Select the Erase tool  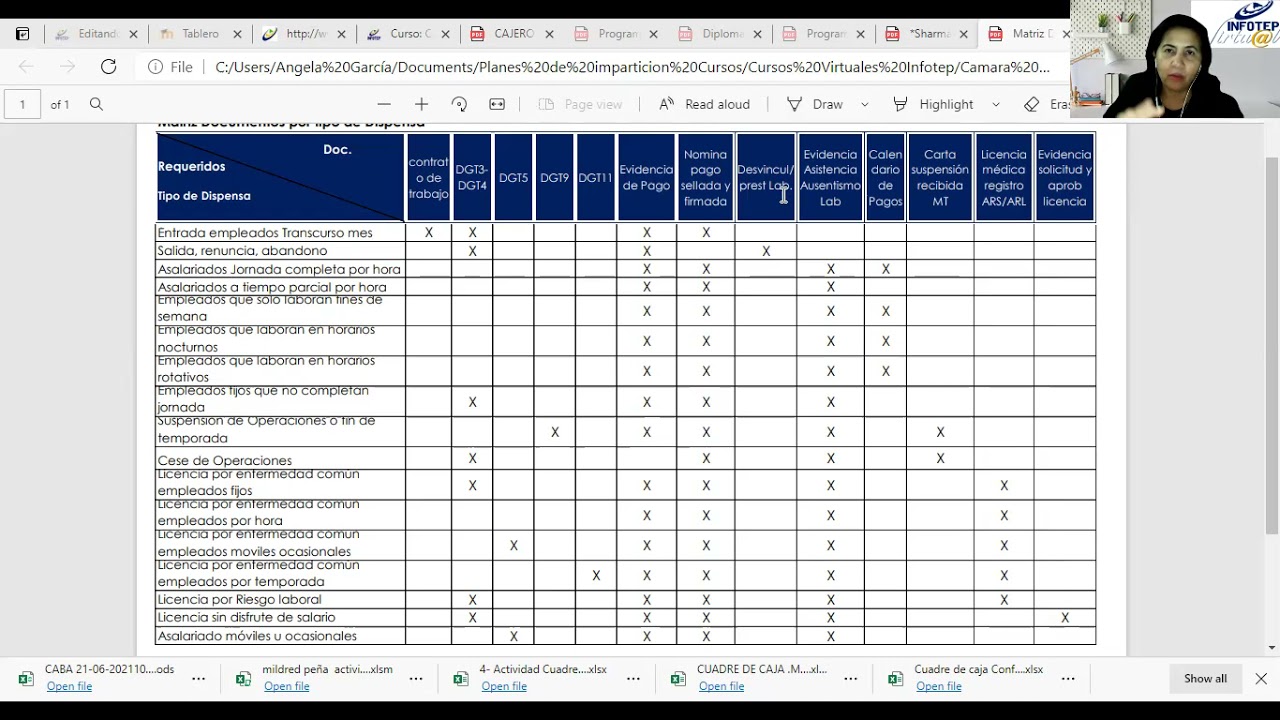click(1047, 104)
